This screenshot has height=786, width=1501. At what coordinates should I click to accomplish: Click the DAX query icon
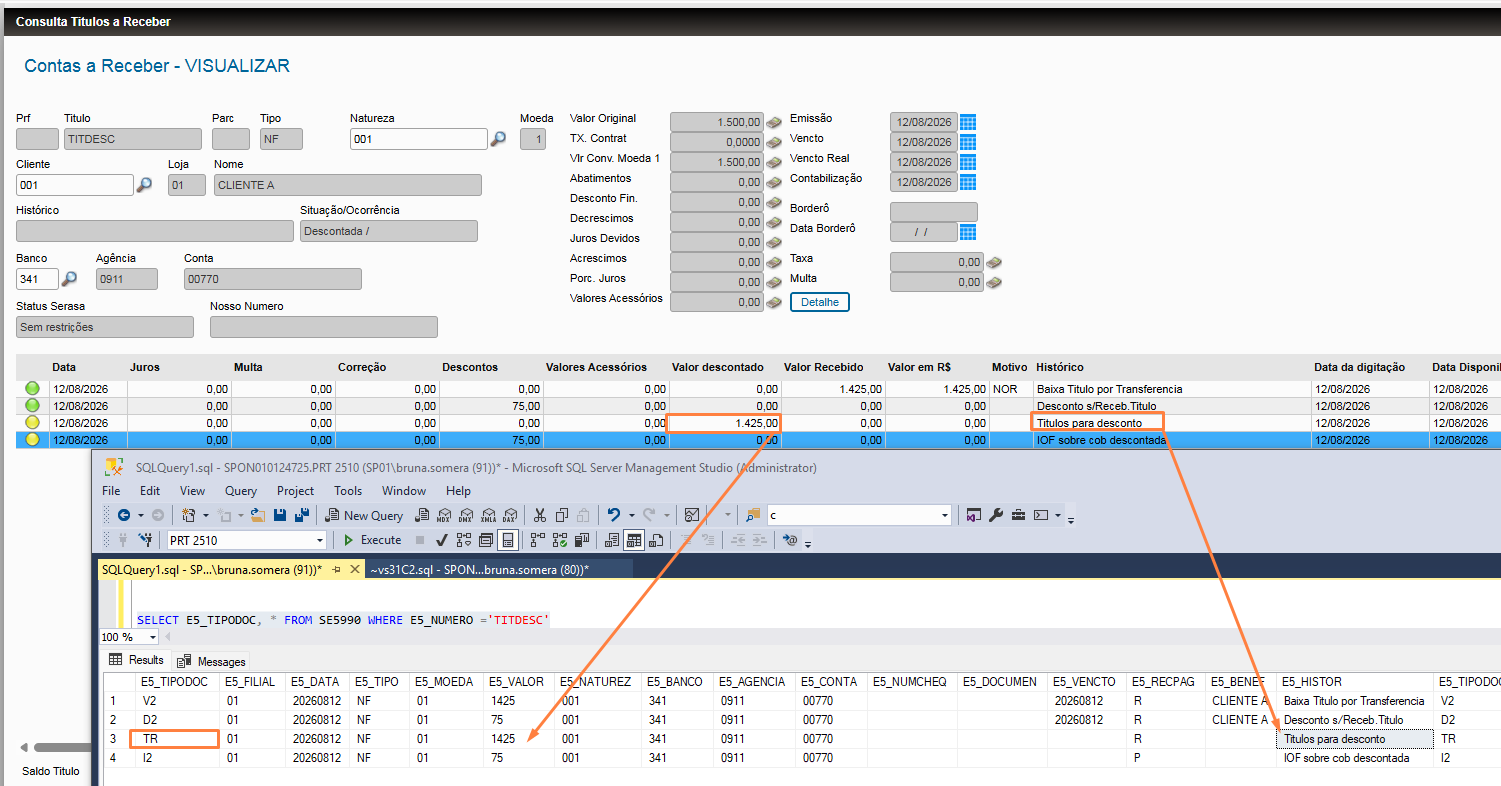click(510, 516)
